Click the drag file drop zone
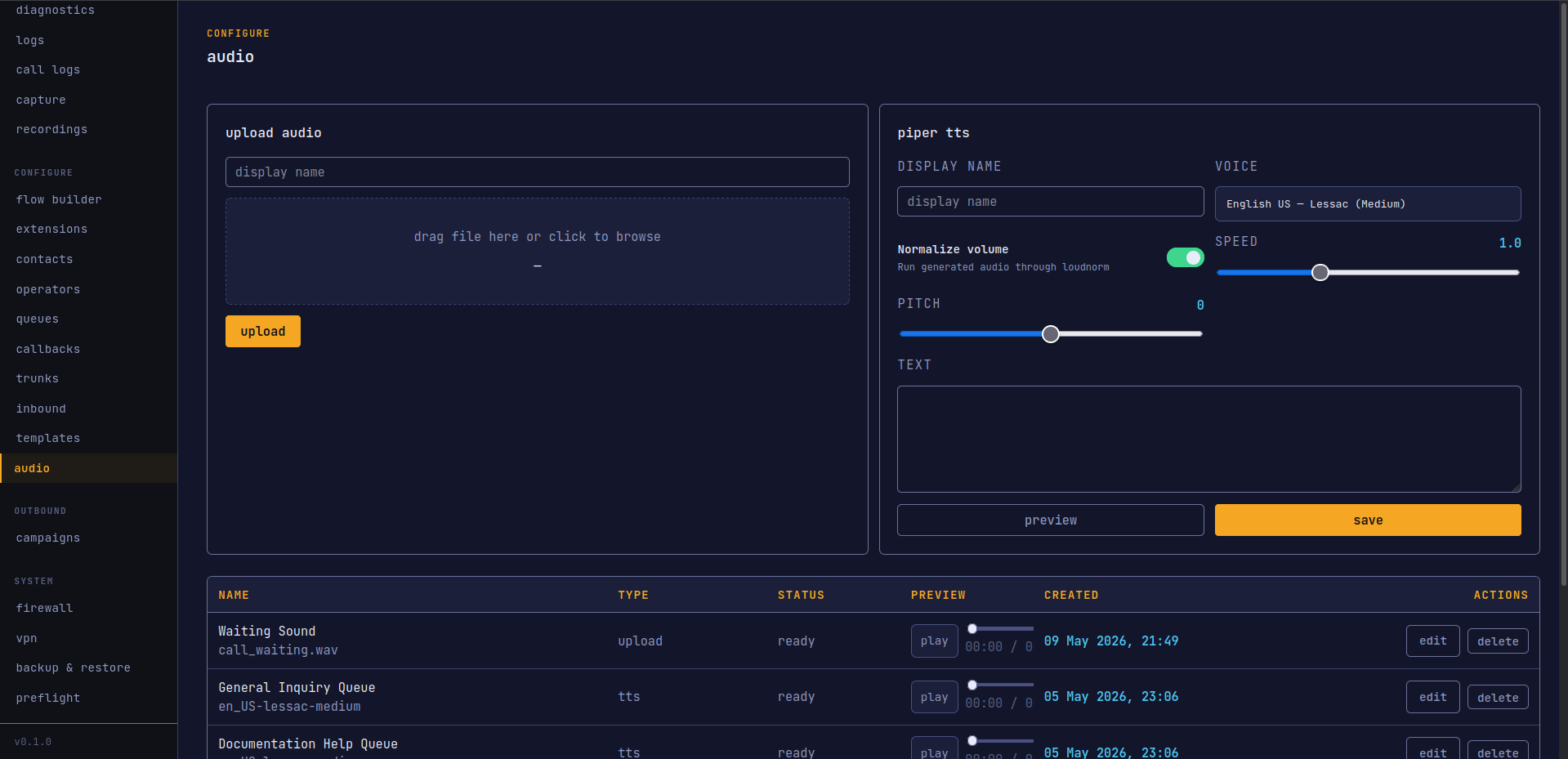The height and width of the screenshot is (759, 1568). point(537,251)
